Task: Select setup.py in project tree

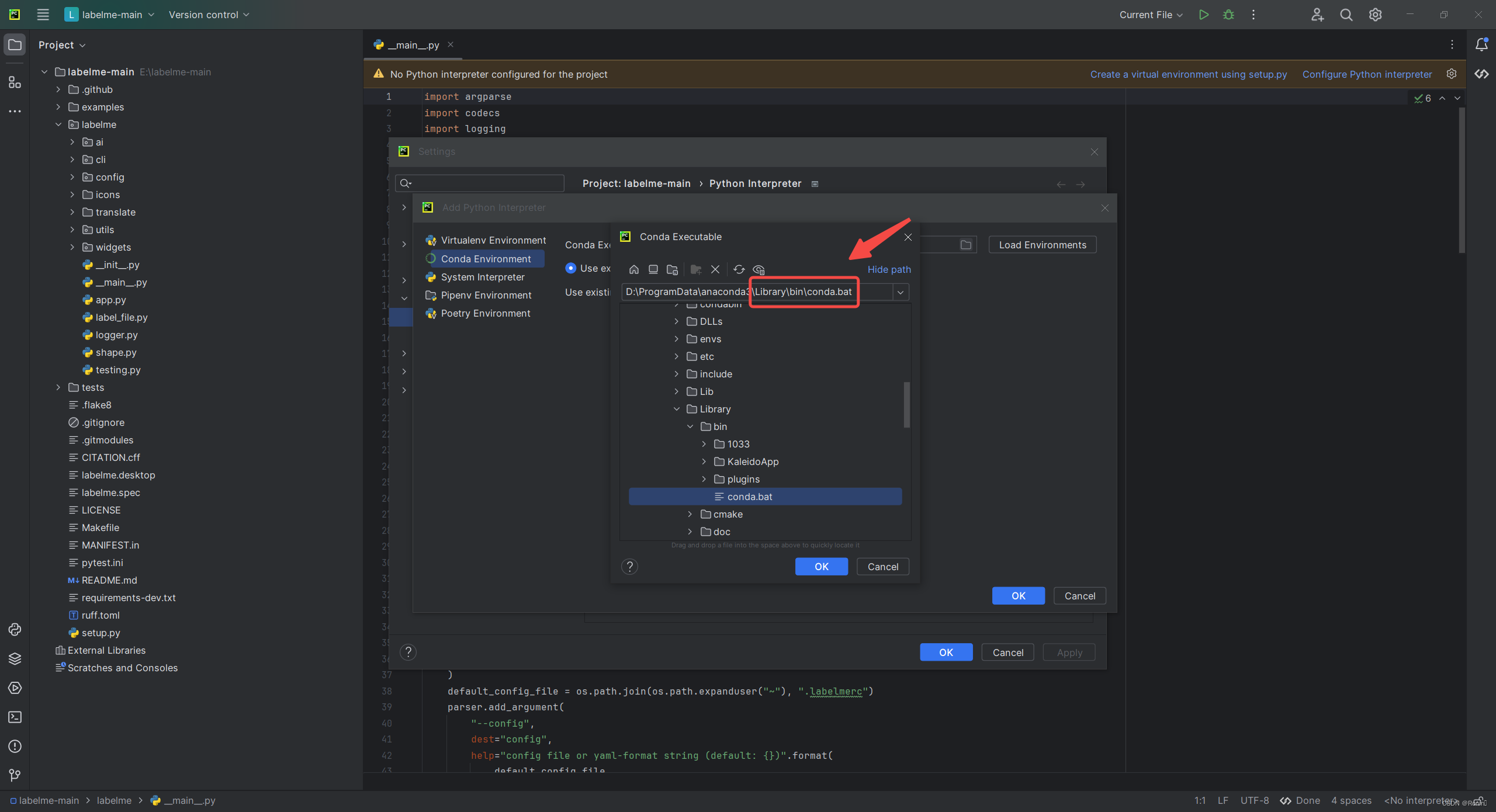Action: (101, 633)
